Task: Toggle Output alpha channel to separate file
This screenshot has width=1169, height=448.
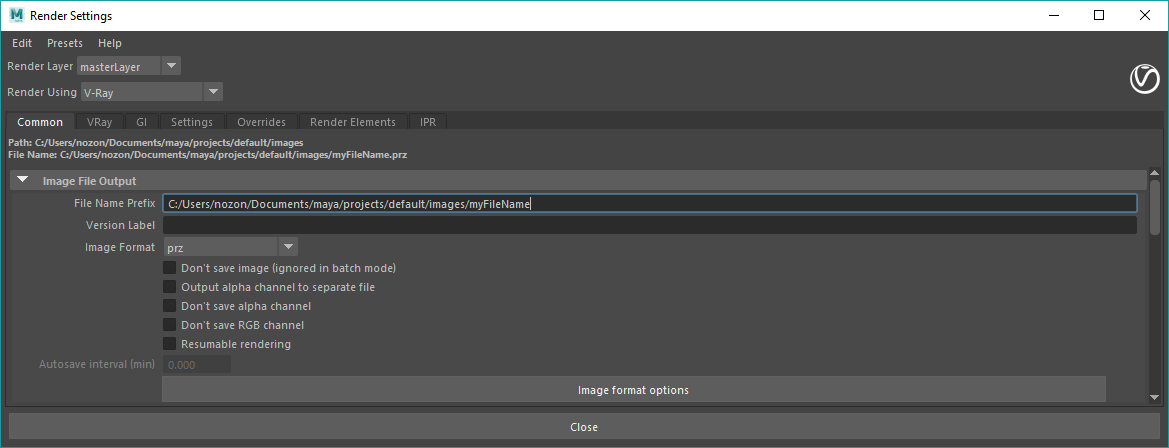Action: coord(169,287)
